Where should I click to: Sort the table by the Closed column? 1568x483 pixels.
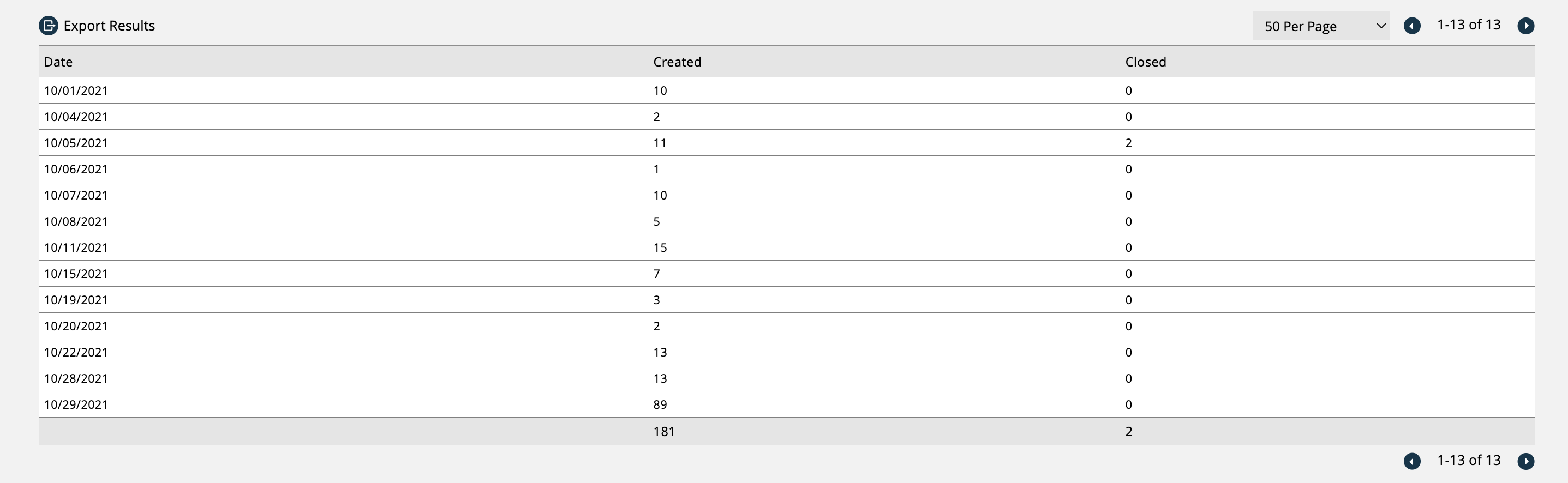[x=1146, y=62]
